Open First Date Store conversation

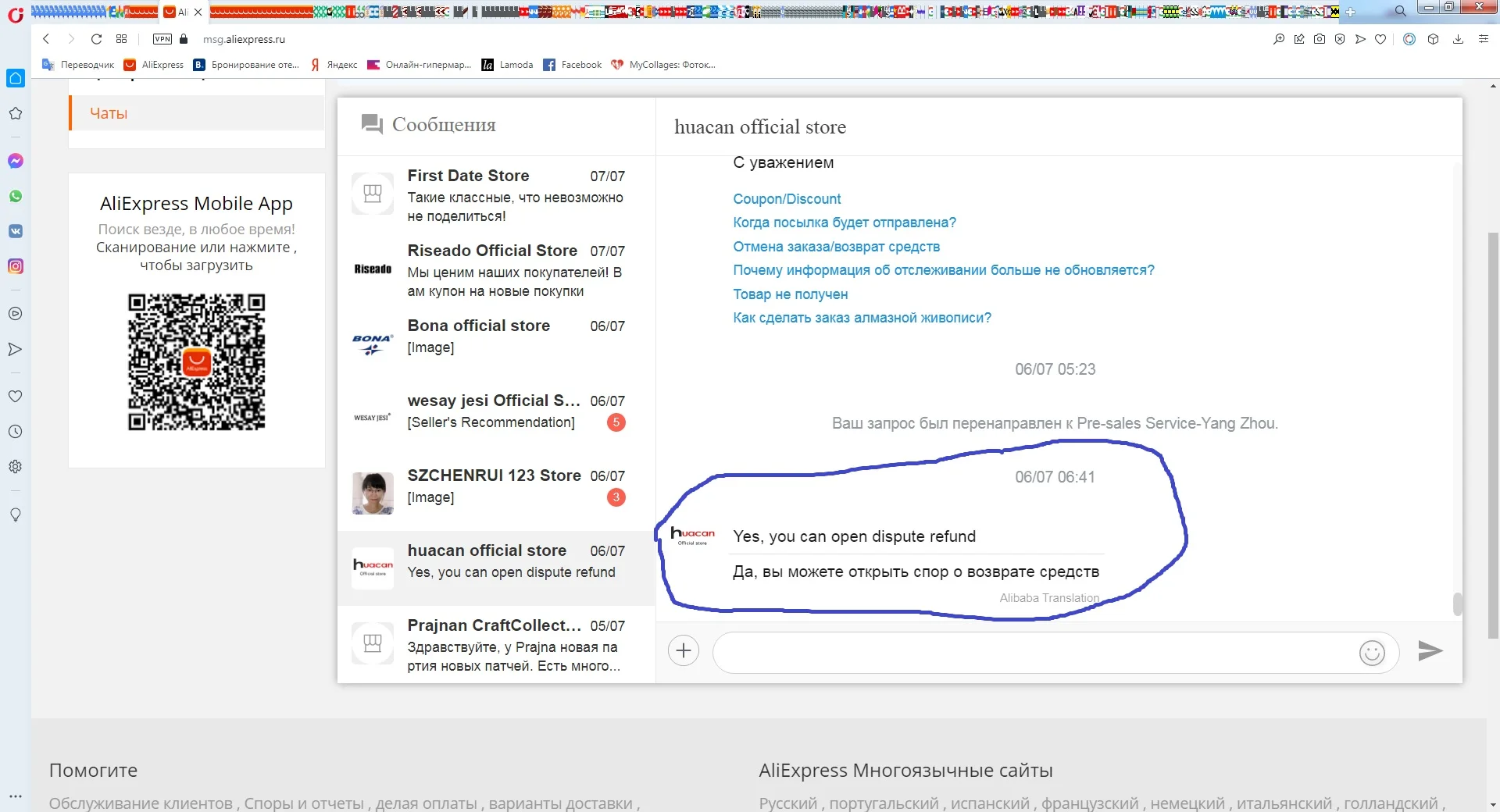[x=496, y=194]
